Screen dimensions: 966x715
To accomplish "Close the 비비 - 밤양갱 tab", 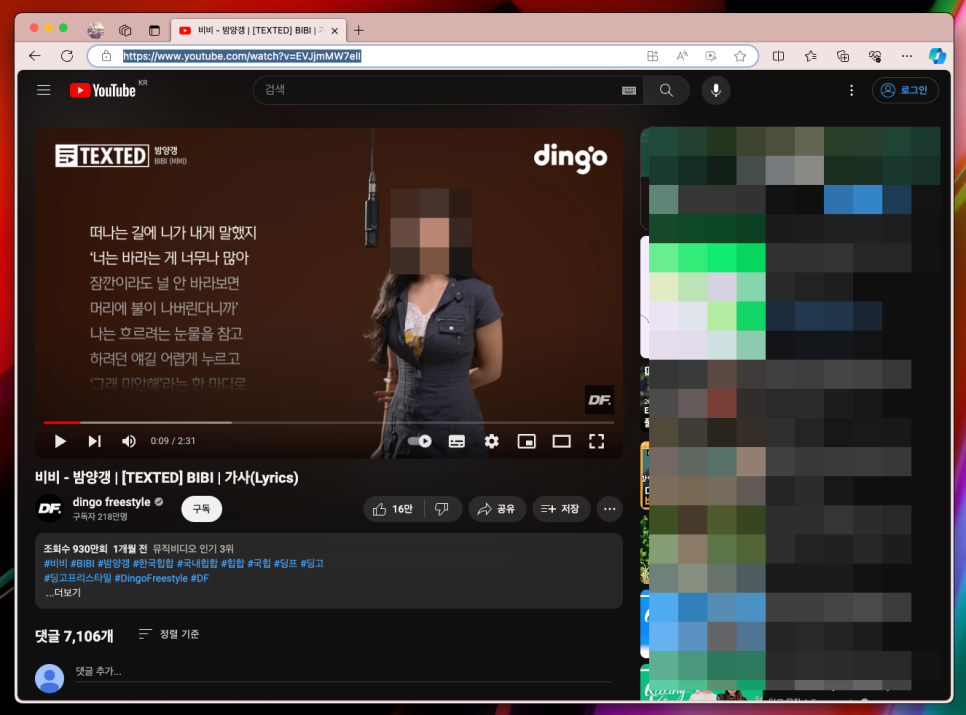I will [335, 30].
